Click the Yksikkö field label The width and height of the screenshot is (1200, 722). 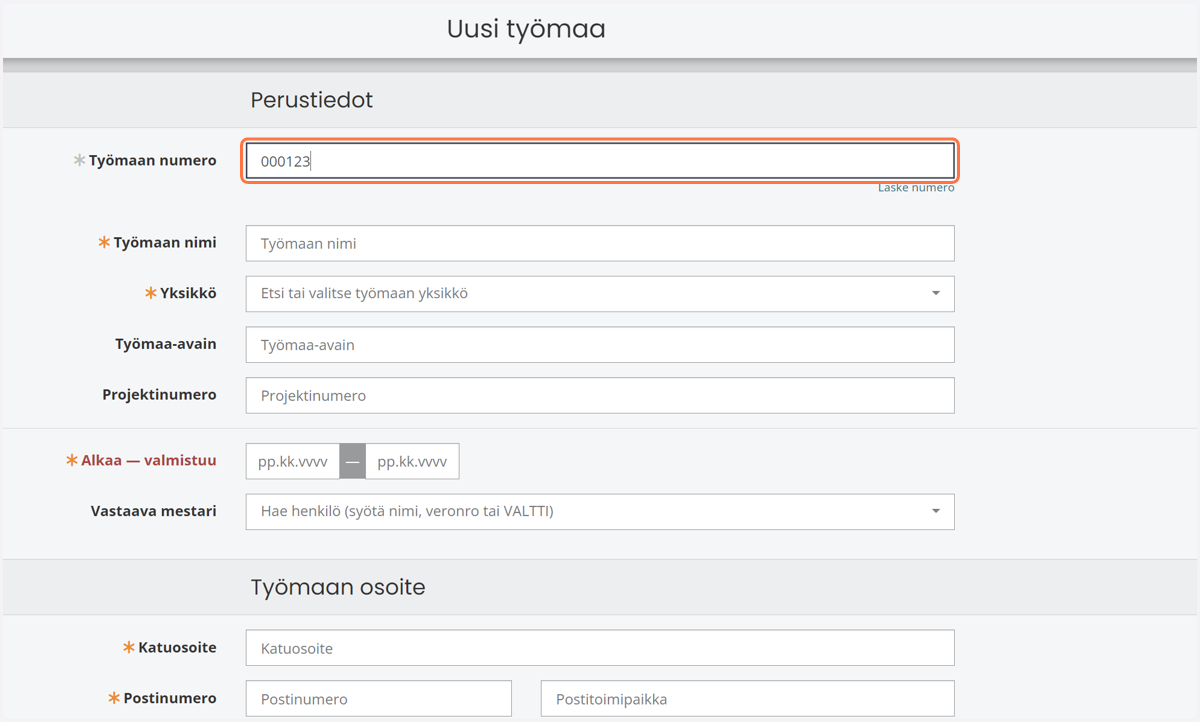188,293
